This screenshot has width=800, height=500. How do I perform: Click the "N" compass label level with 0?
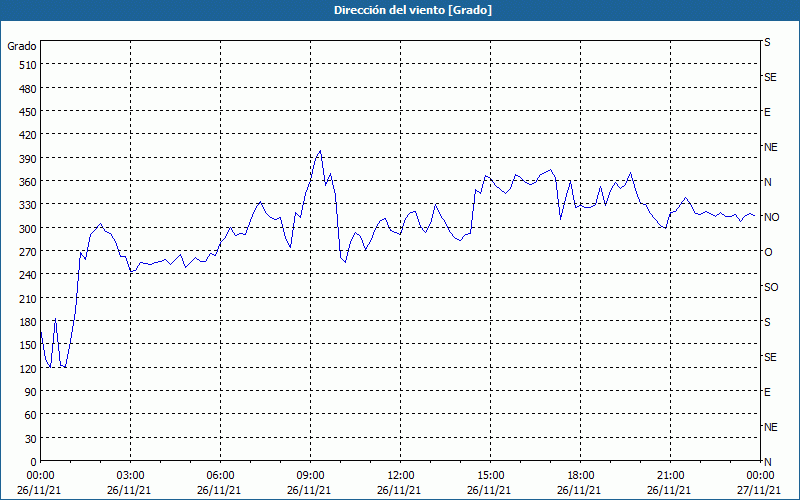click(x=768, y=462)
